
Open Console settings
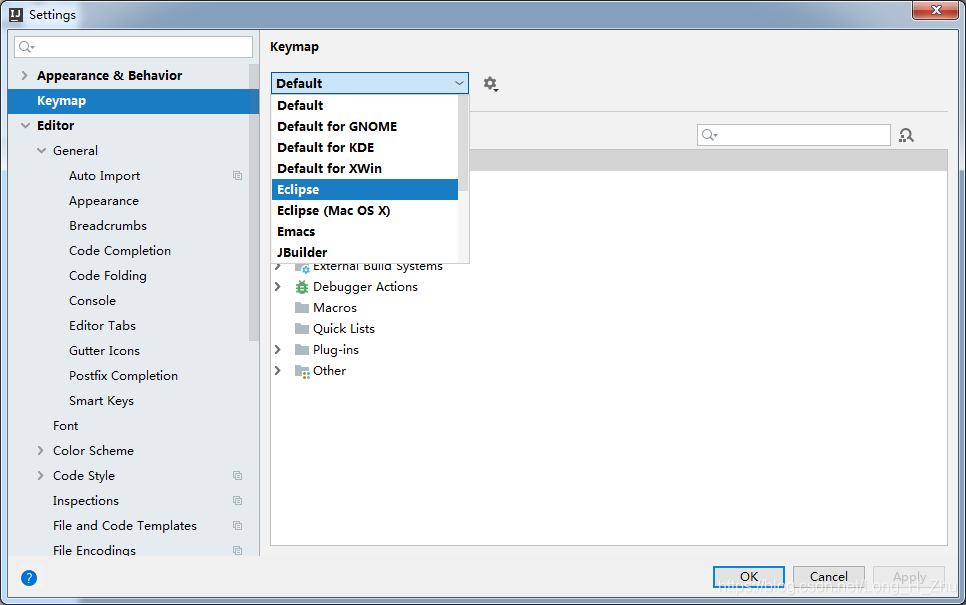92,301
